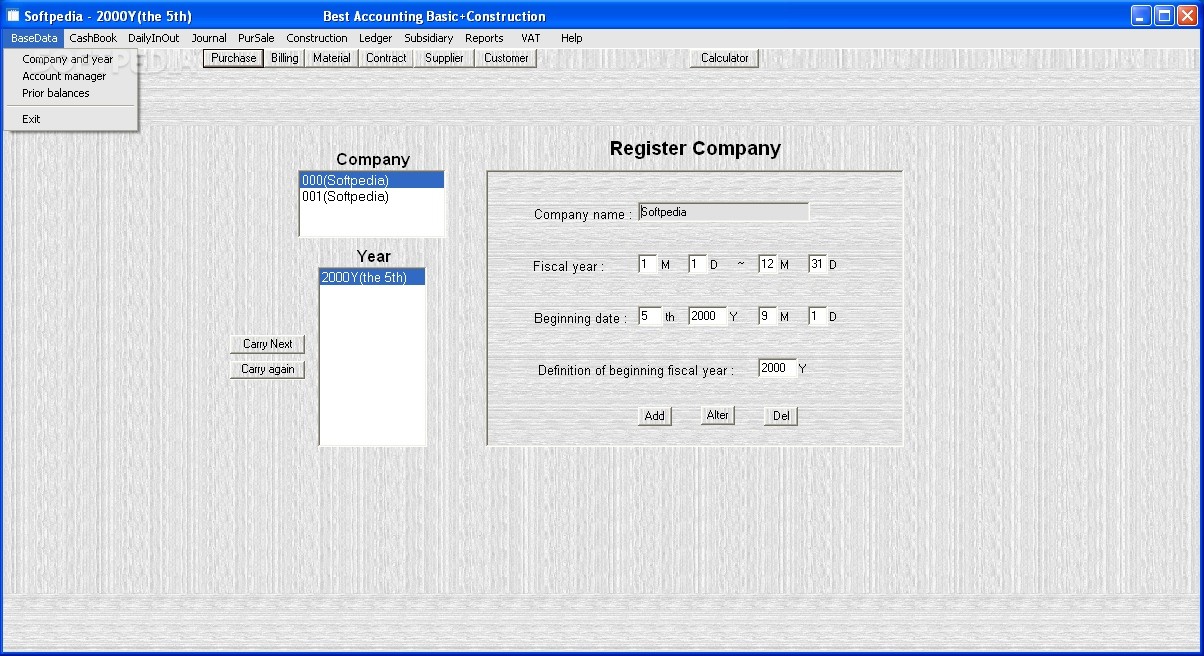
Task: Close the application window
Action: 1187,16
